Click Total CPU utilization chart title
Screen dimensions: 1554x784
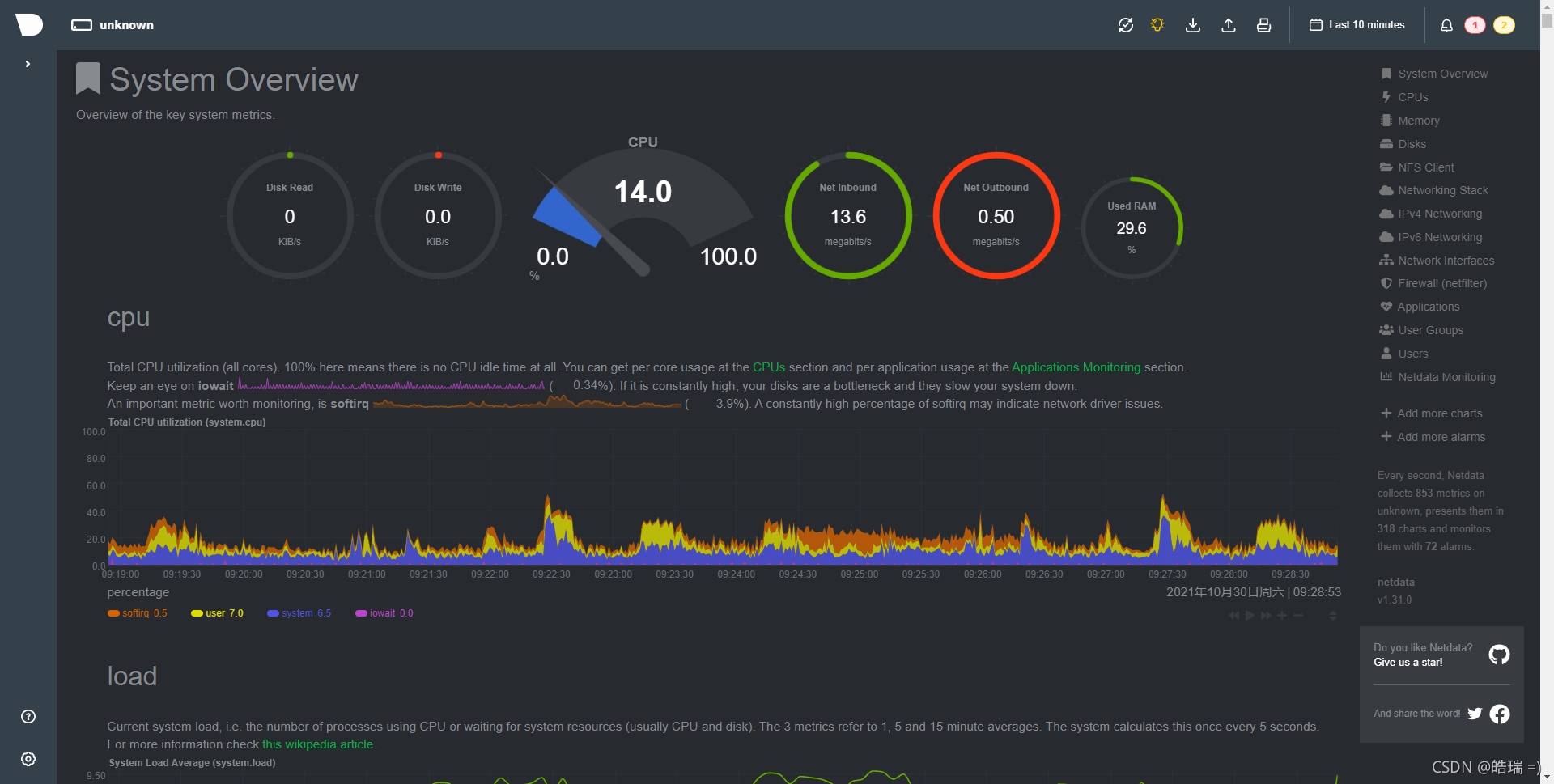(187, 422)
